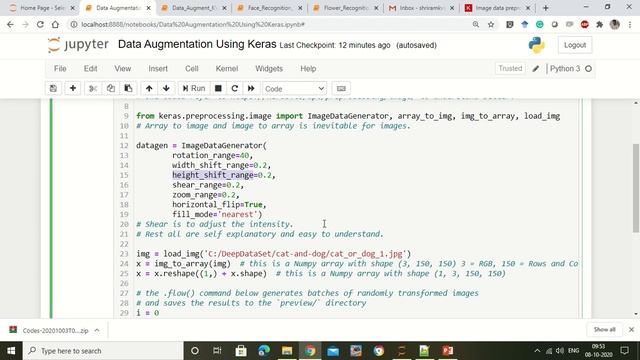Open a new browser tab
This screenshot has width=640, height=360.
click(x=545, y=8)
